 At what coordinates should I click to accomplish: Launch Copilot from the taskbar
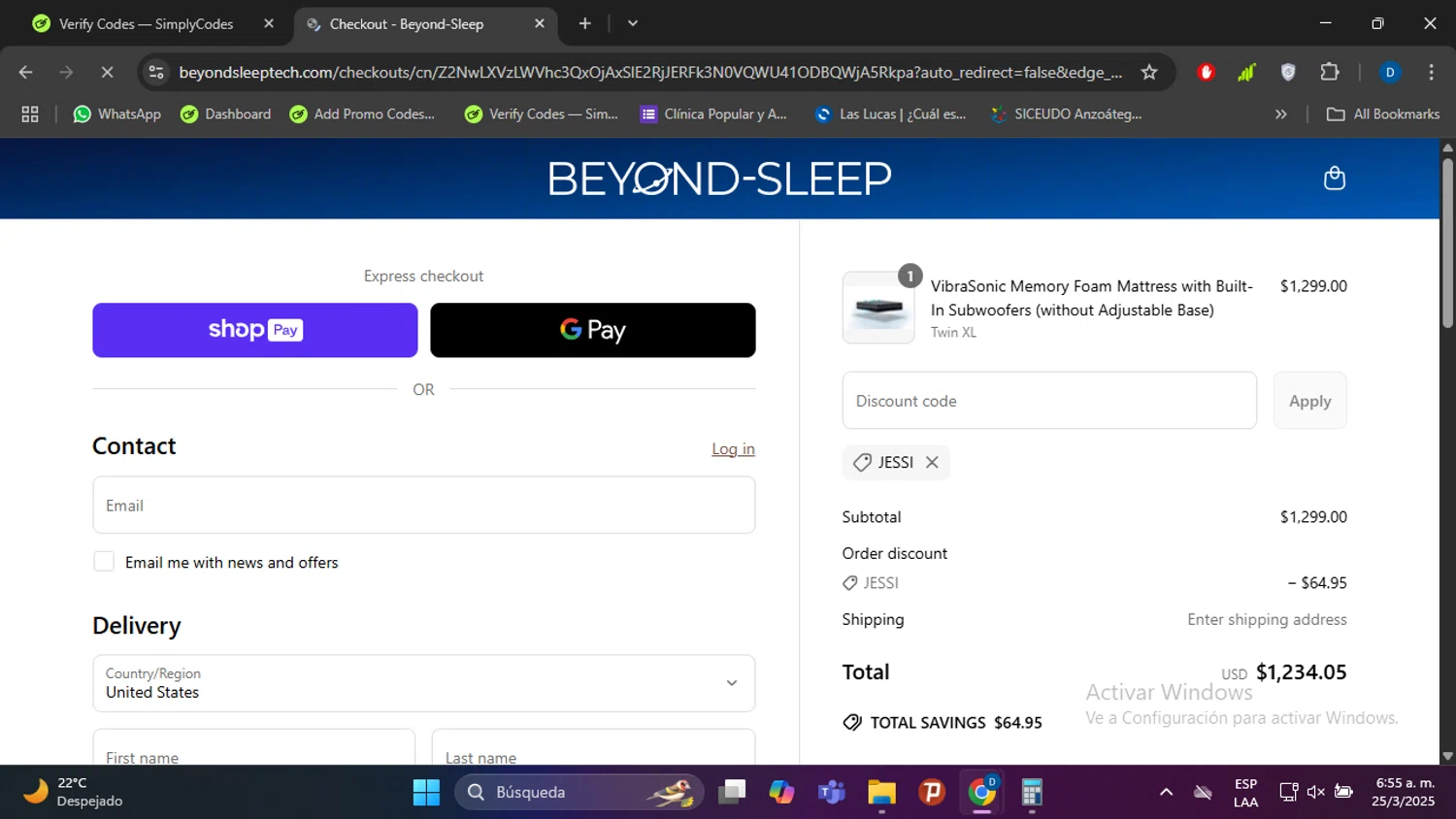[x=781, y=793]
